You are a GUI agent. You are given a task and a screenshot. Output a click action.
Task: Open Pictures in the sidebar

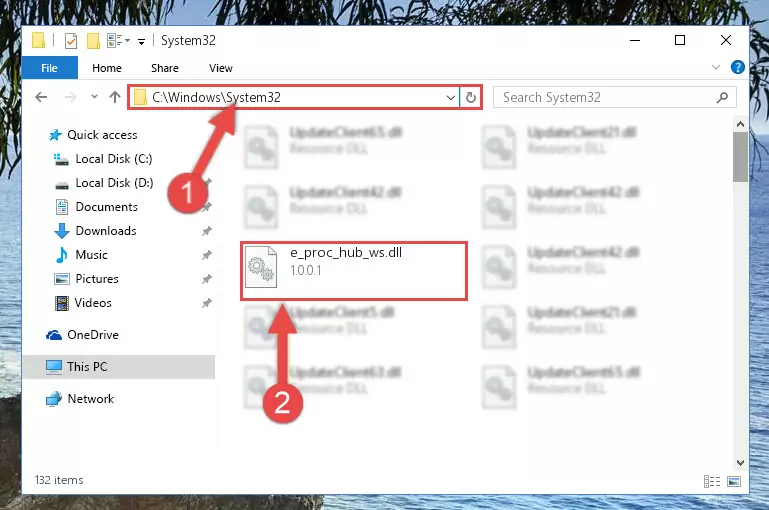(97, 279)
